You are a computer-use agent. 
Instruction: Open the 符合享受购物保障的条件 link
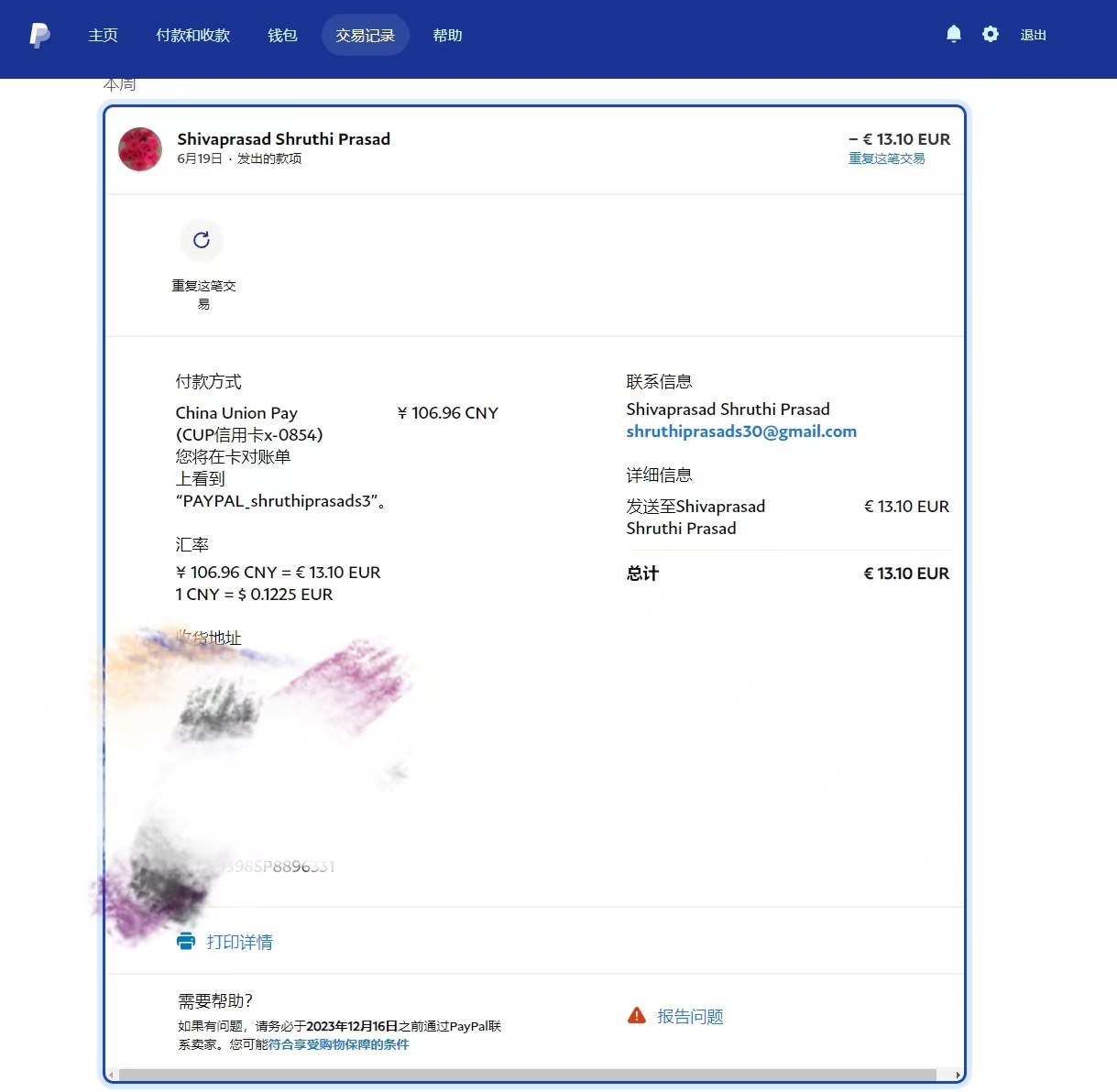pos(338,1044)
